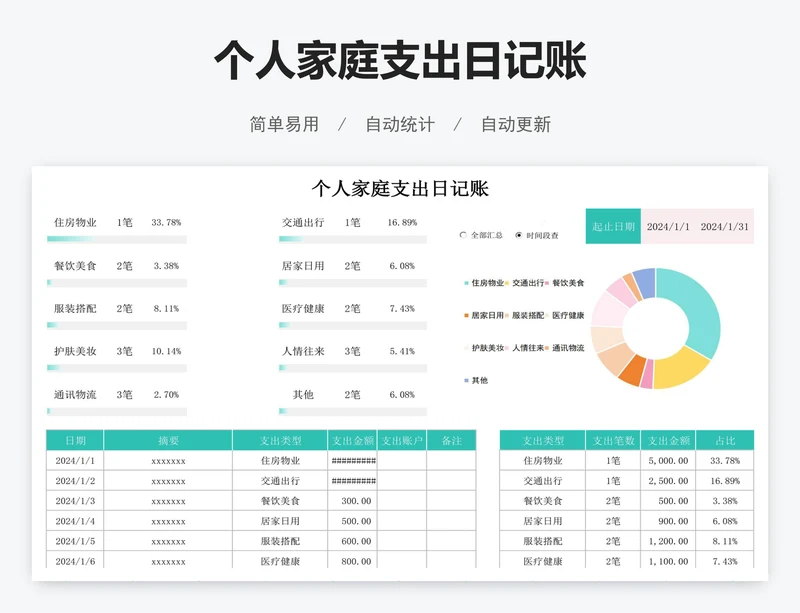
Task: Click the dark orange donut chart slice
Action: coord(631,370)
